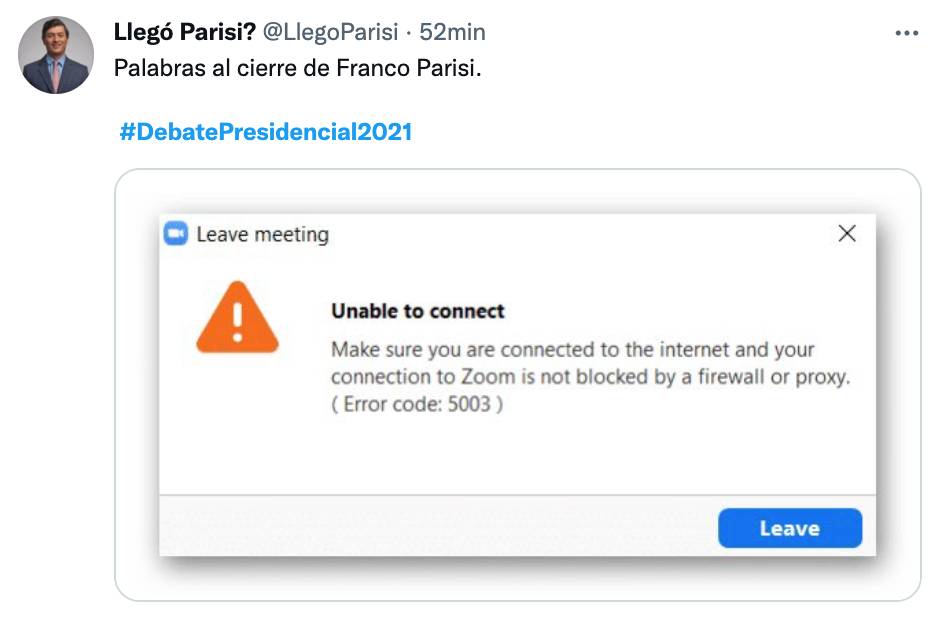Click the "Make sure you are connected" message

pos(572,350)
